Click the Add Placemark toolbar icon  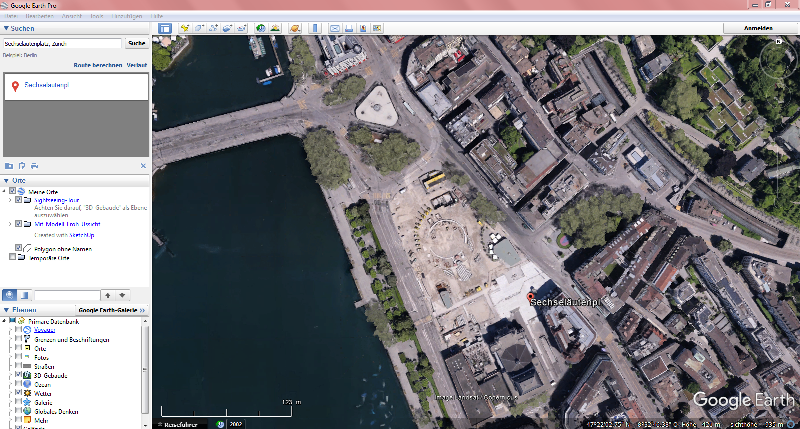pyautogui.click(x=184, y=28)
